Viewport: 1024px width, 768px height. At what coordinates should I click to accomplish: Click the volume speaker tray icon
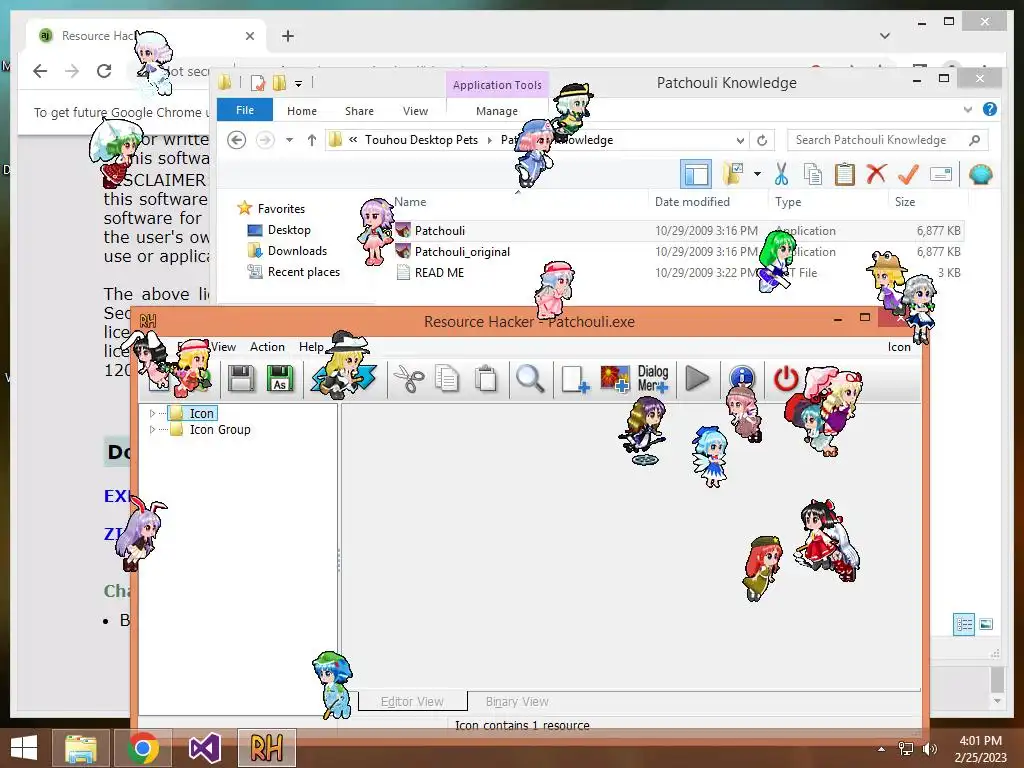[929, 749]
